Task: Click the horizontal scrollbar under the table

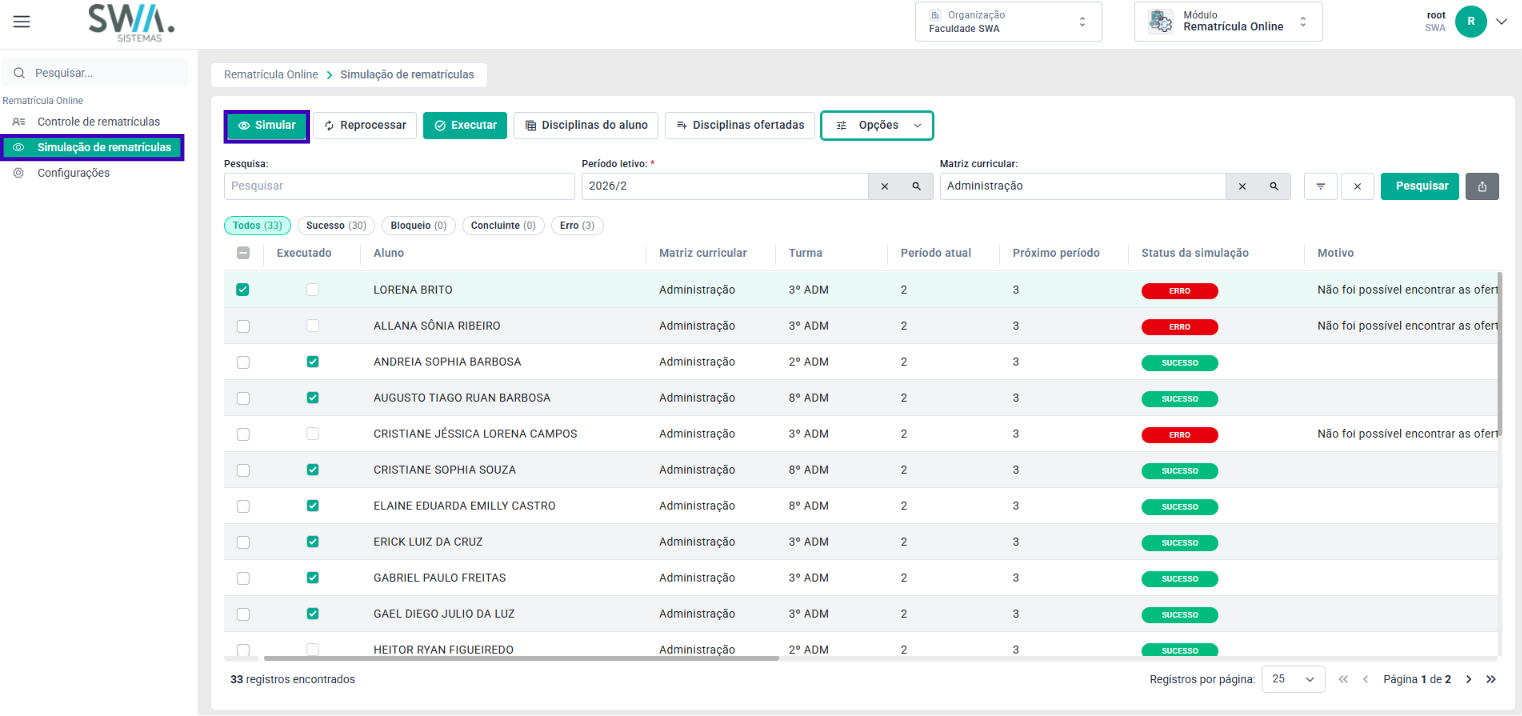Action: (520, 658)
